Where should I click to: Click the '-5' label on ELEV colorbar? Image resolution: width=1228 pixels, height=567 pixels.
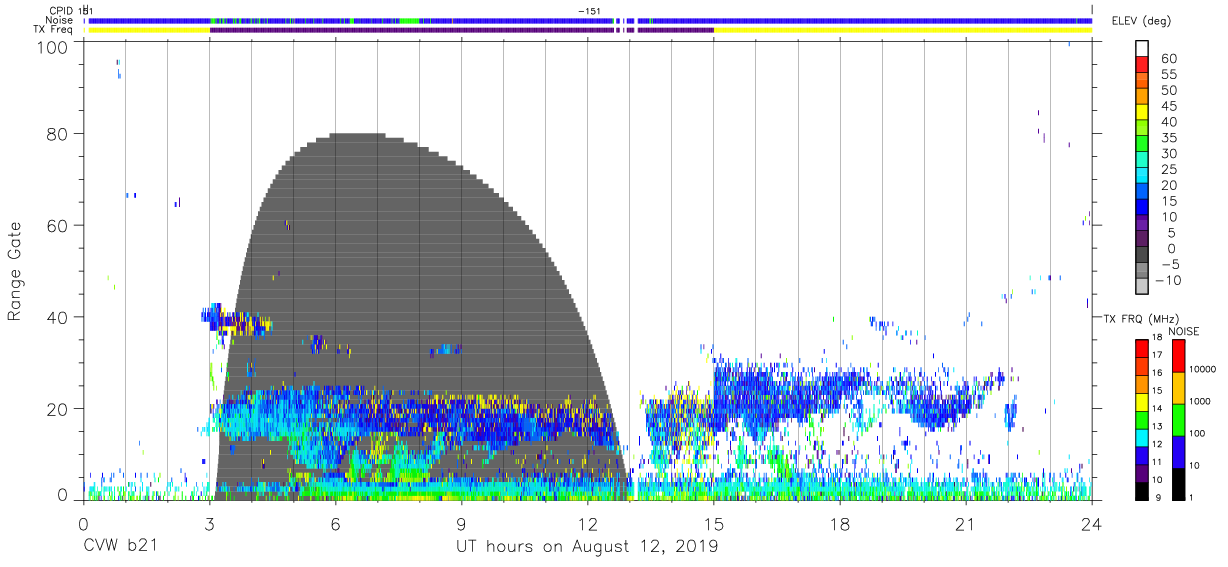point(1171,265)
